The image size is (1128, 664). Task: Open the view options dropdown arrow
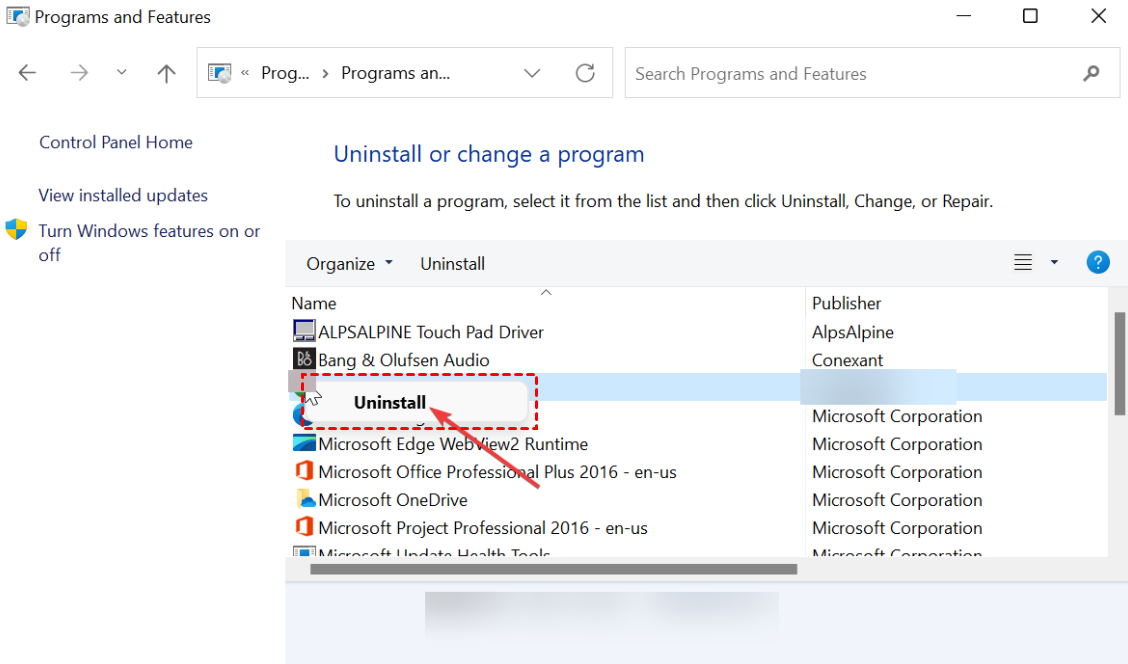(1054, 263)
